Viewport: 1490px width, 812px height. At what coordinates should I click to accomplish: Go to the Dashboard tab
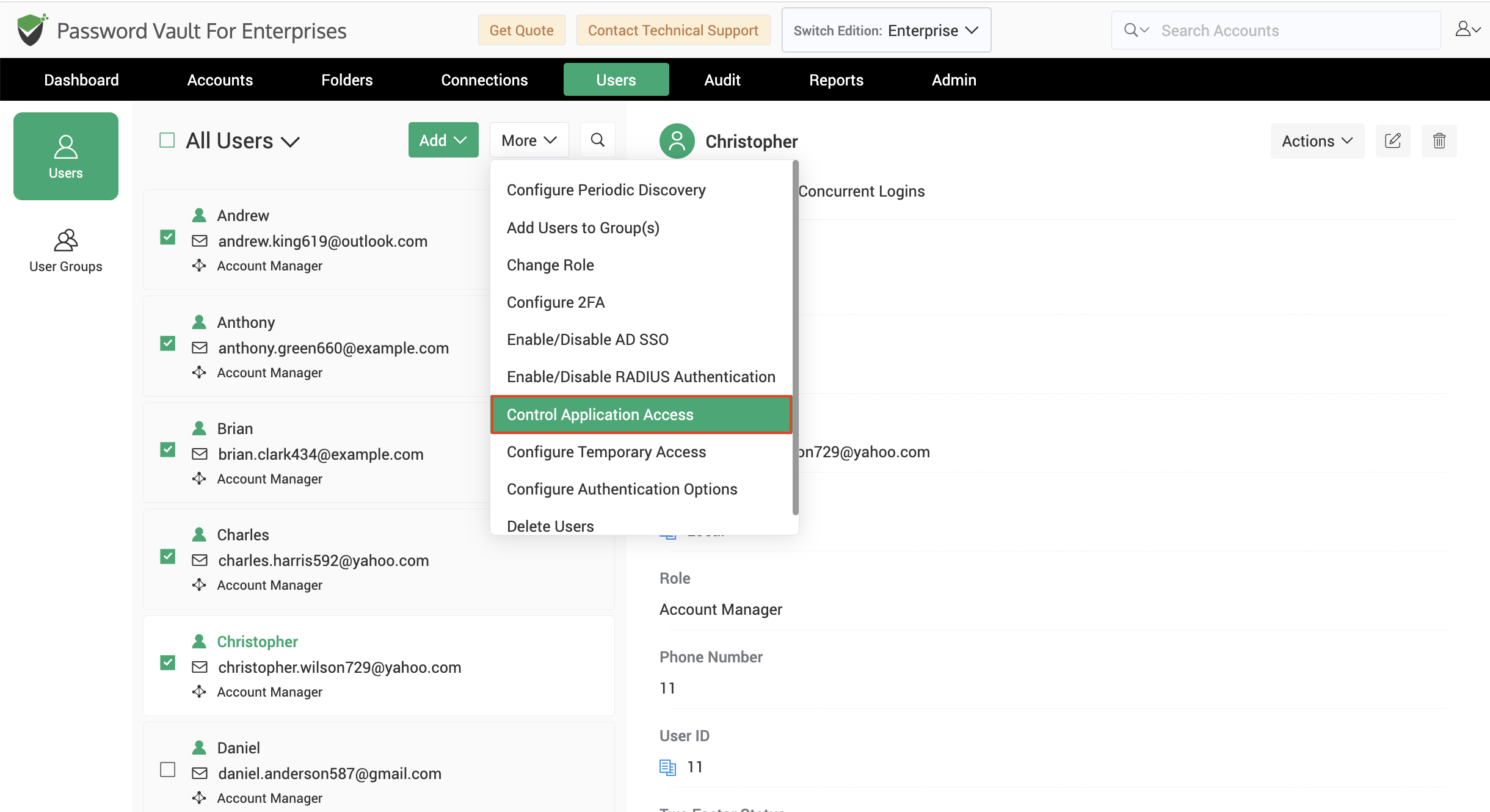click(81, 80)
